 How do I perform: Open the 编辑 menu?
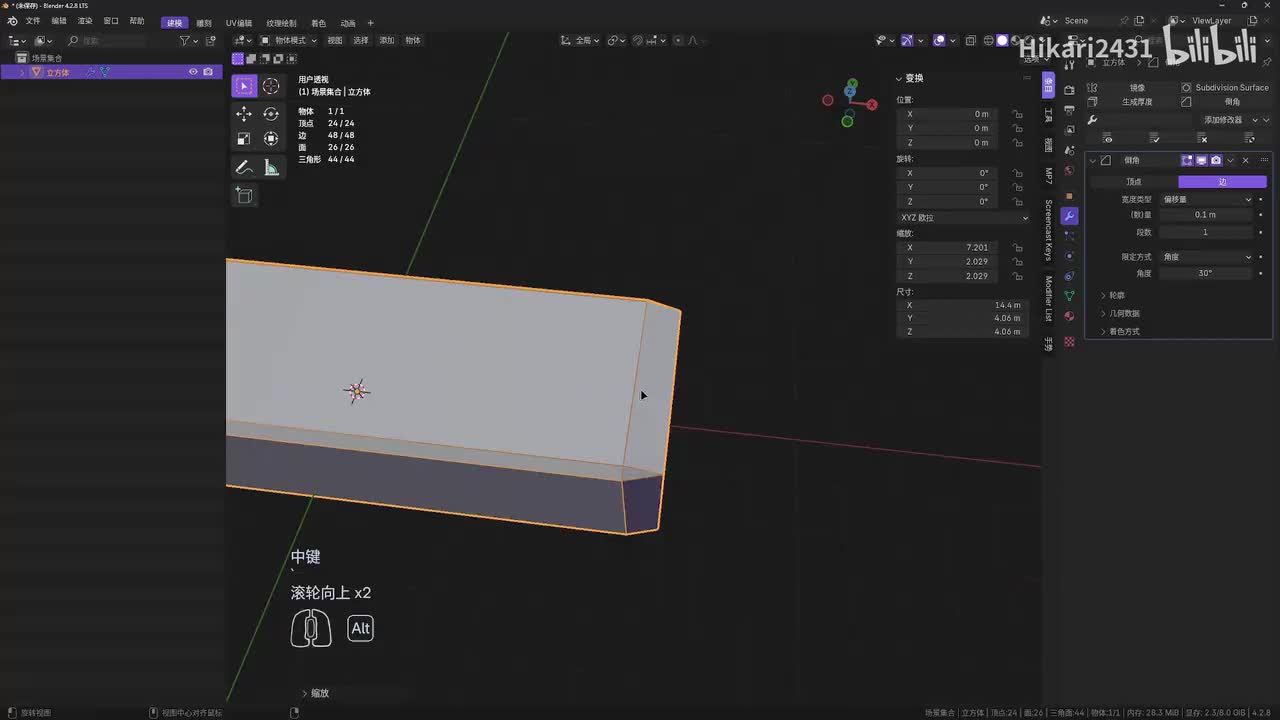pos(59,21)
